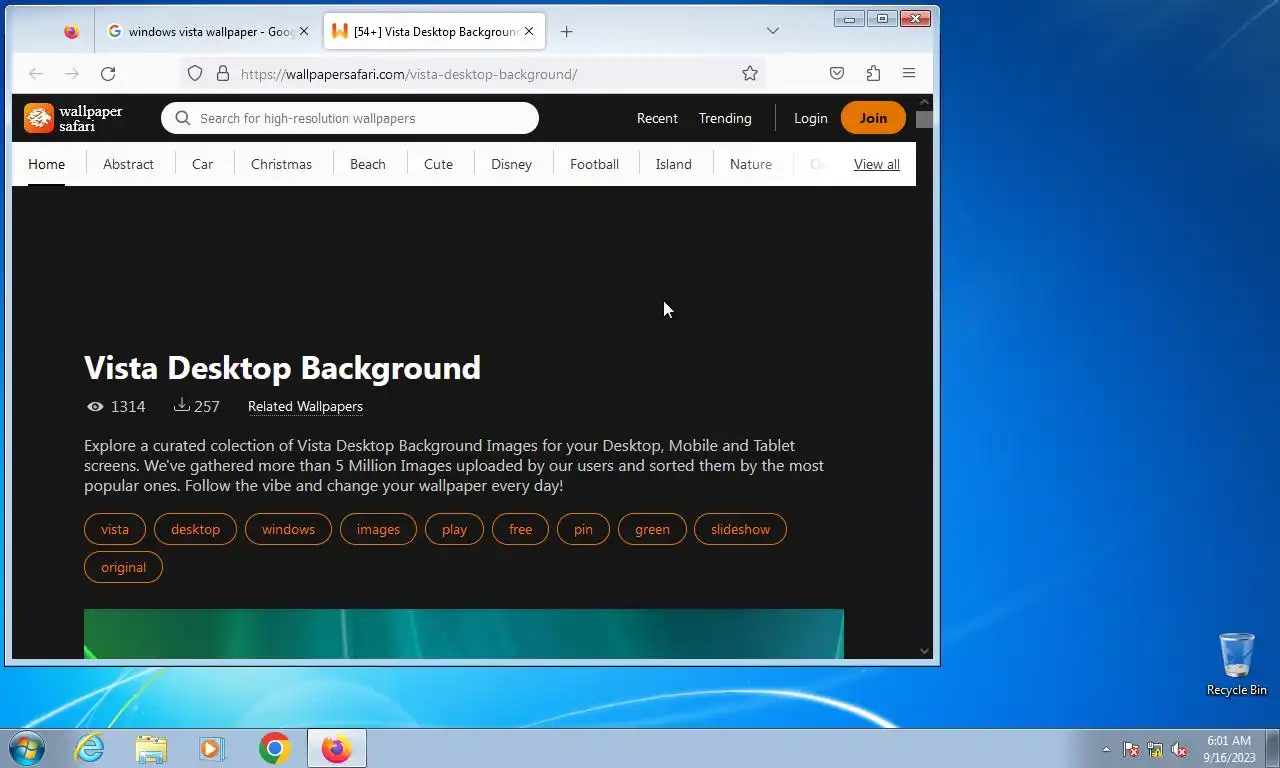
Task: Click the slideshow tag
Action: [740, 529]
